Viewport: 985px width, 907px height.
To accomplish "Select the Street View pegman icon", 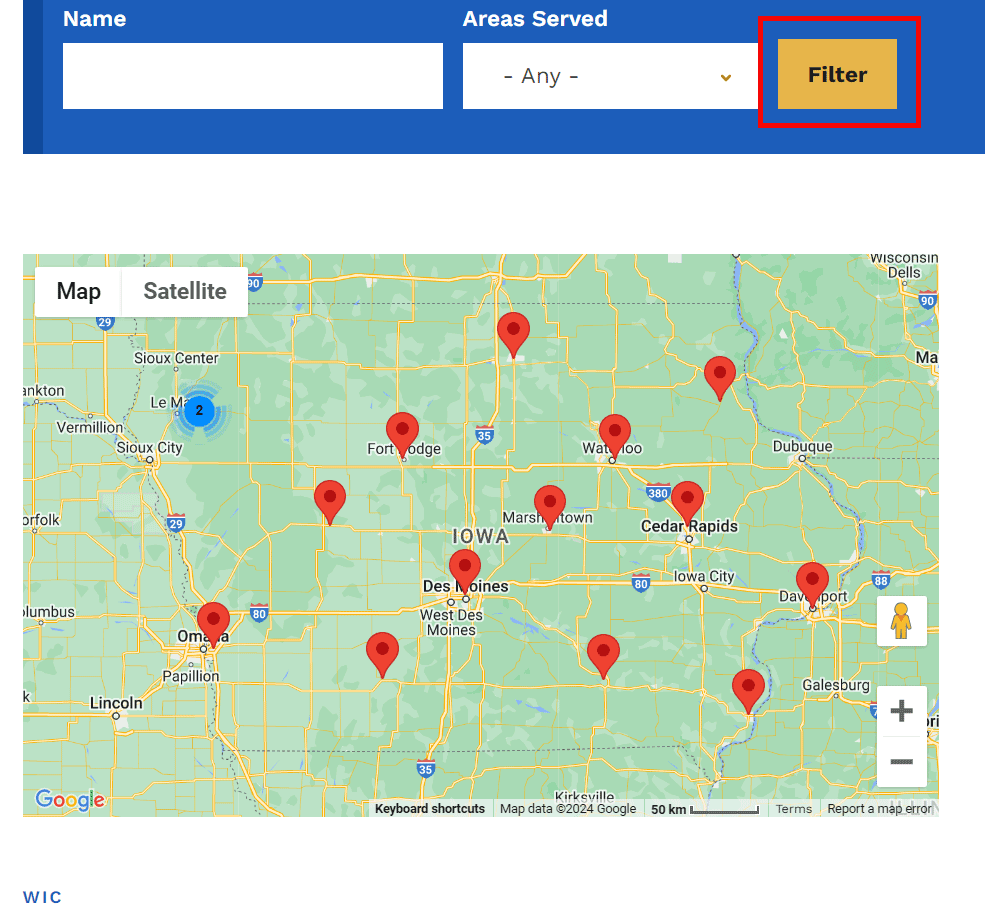I will tap(901, 621).
